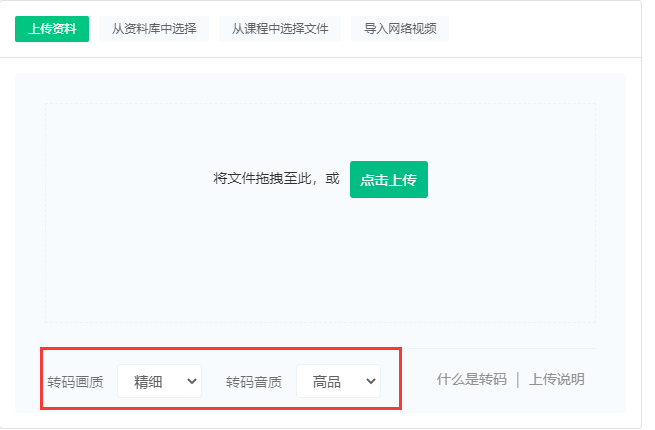Click the 转码音质 label text
655x430 pixels.
(x=254, y=382)
